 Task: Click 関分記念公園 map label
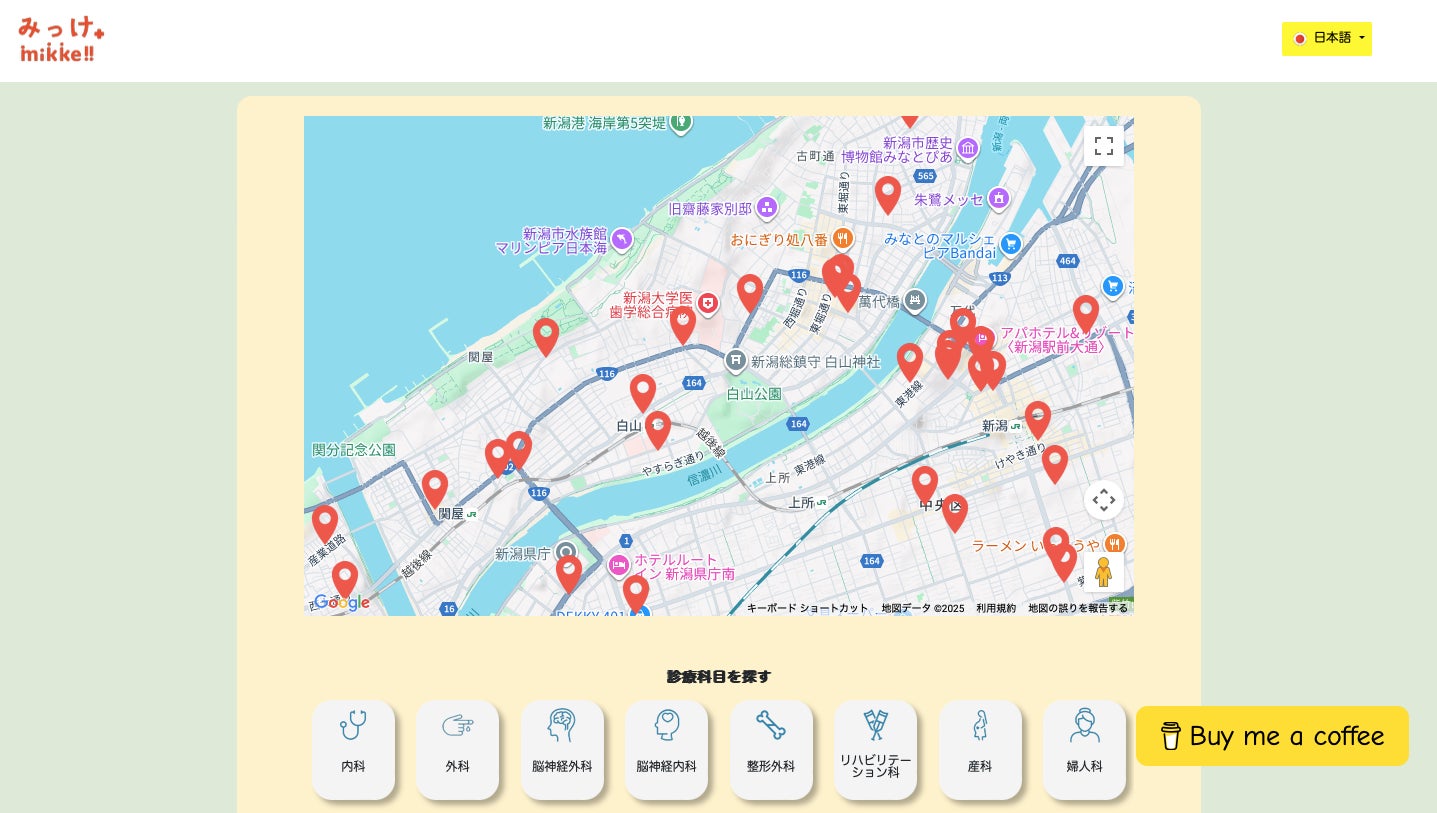click(354, 450)
